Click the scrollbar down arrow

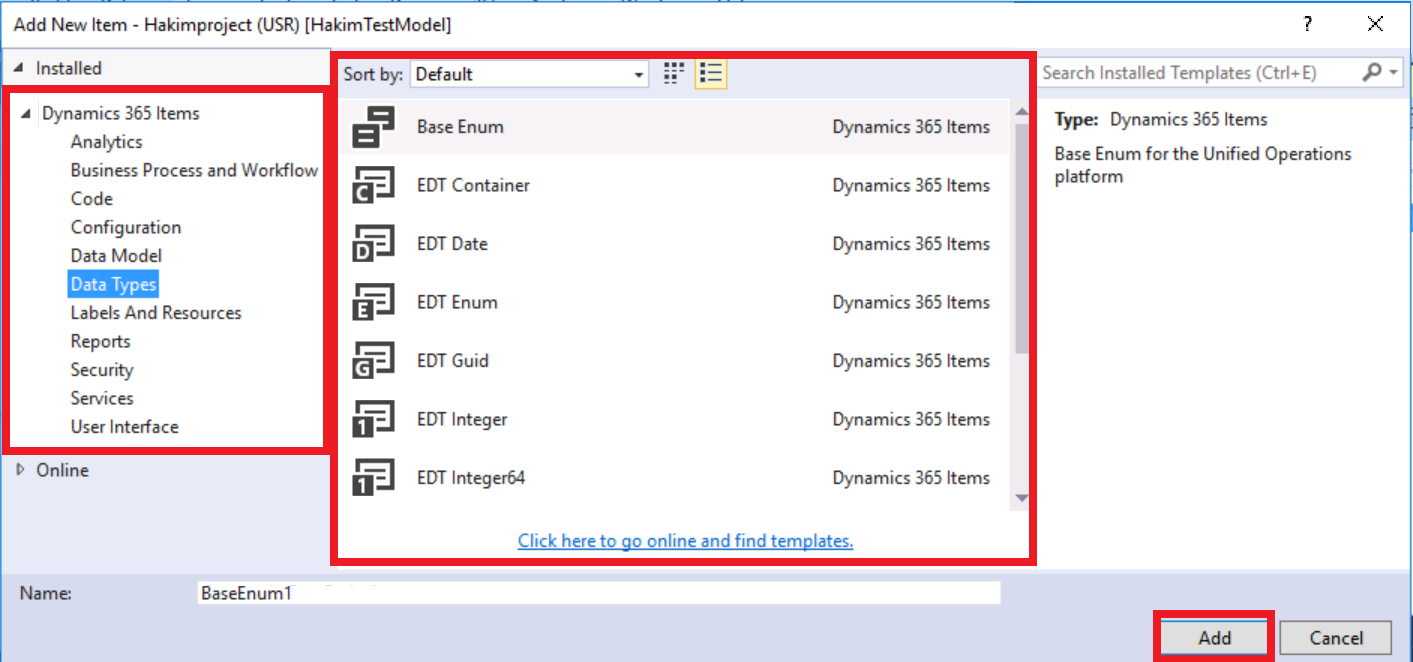point(1021,497)
